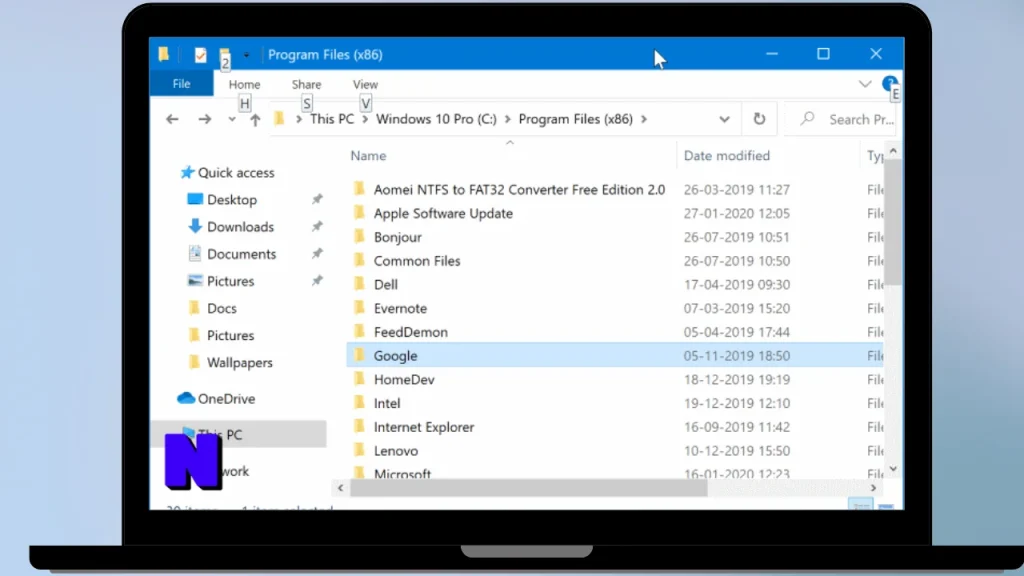1024x576 pixels.
Task: Open the Docs folder in navigation pane
Action: (x=221, y=308)
